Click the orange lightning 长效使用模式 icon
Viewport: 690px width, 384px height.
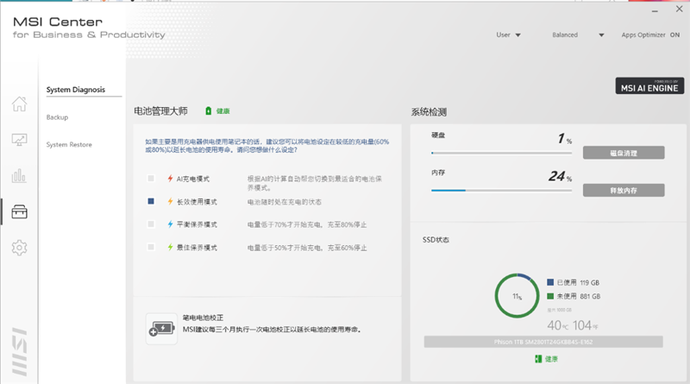pos(170,201)
